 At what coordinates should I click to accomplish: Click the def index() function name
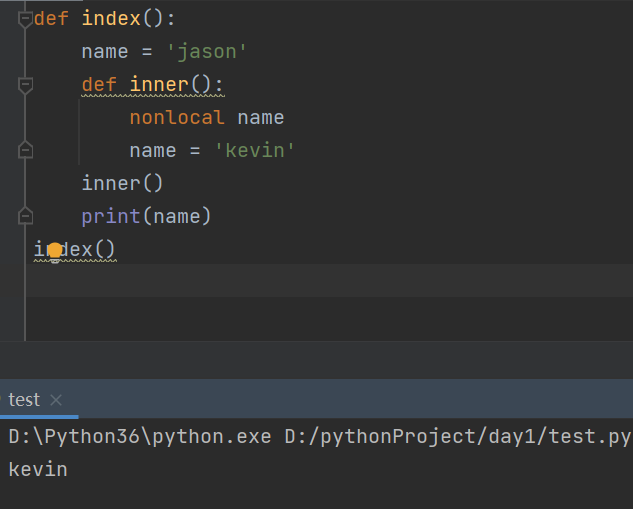pos(111,19)
